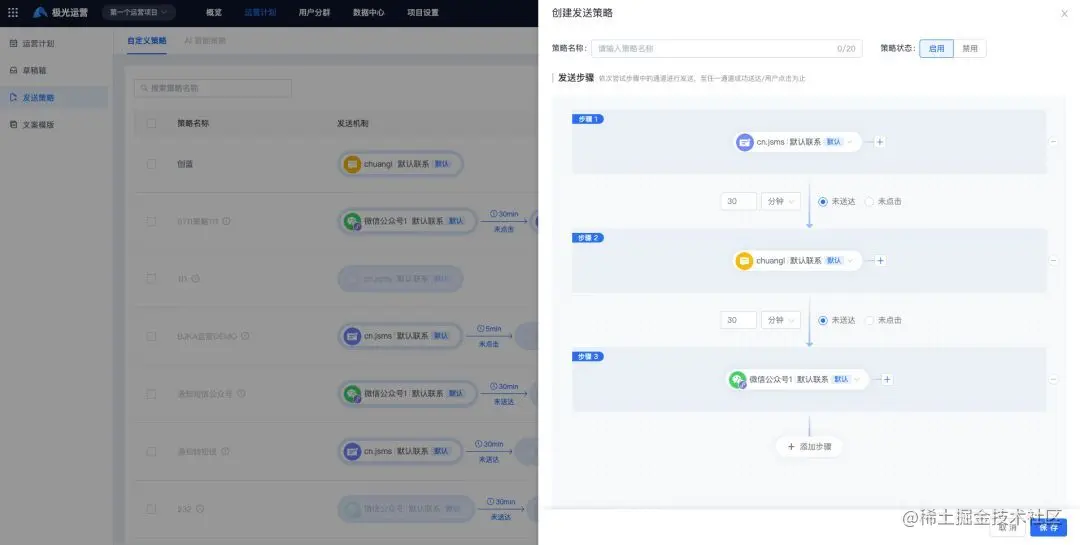Tick the checkbox for the 111 row
This screenshot has width=1080, height=545.
coord(152,278)
